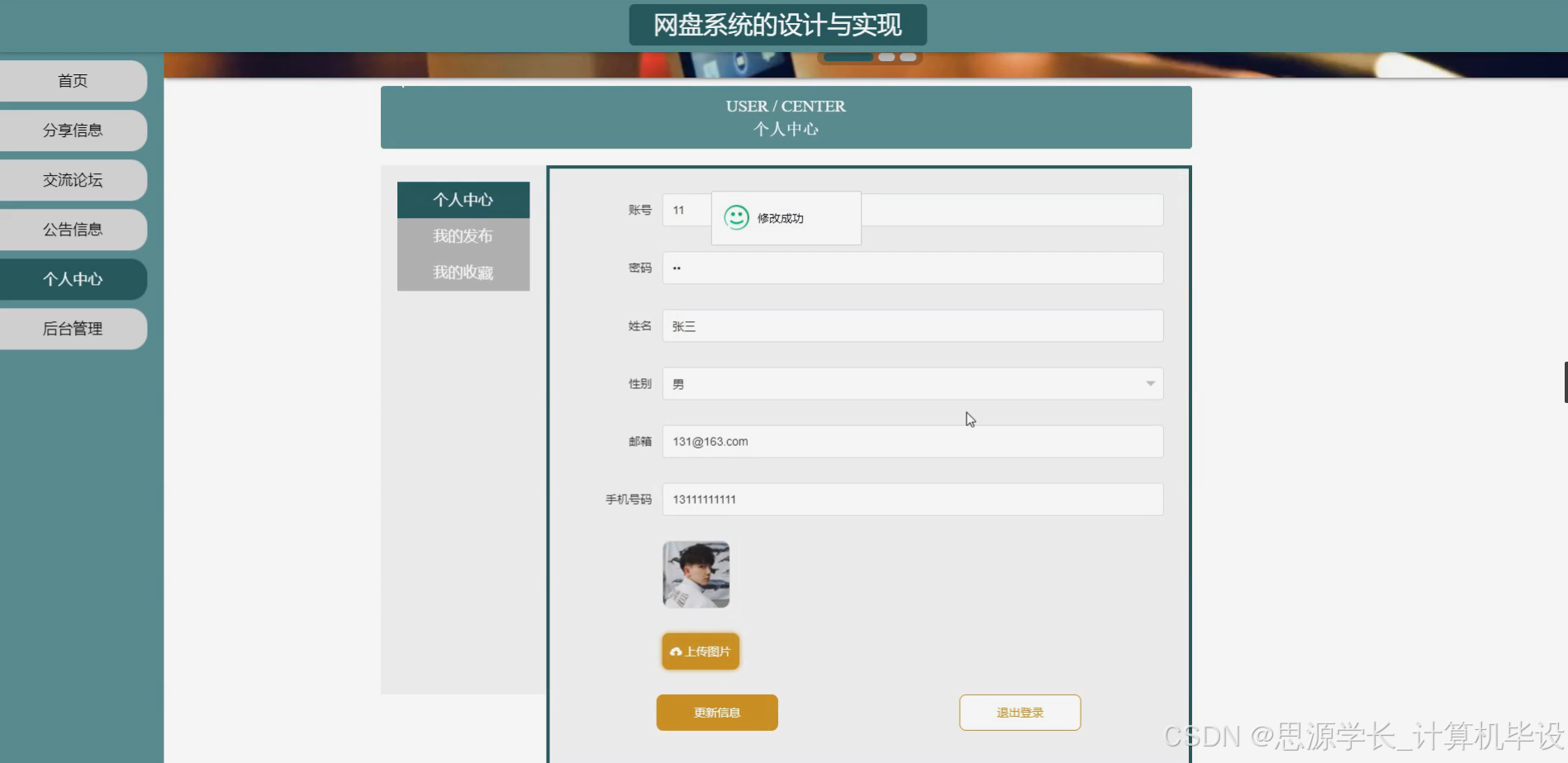This screenshot has width=1568, height=763.
Task: Open 首页 from the sidebar
Action: (x=73, y=80)
